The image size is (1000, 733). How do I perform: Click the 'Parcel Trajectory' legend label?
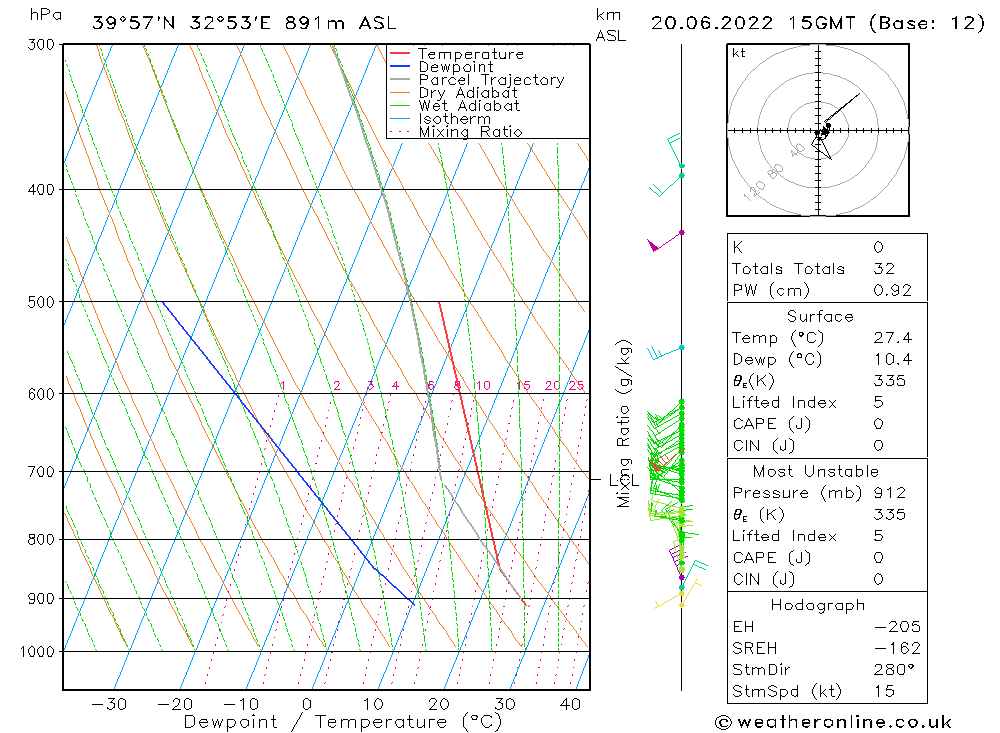[492, 80]
